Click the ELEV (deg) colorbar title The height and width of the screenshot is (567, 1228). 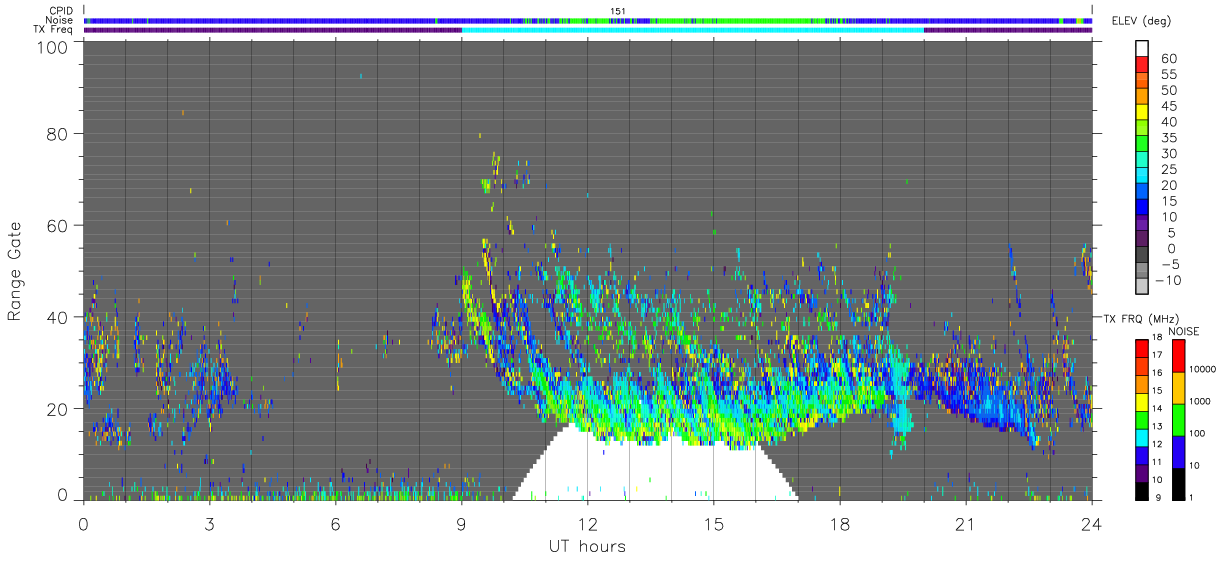coord(1141,21)
